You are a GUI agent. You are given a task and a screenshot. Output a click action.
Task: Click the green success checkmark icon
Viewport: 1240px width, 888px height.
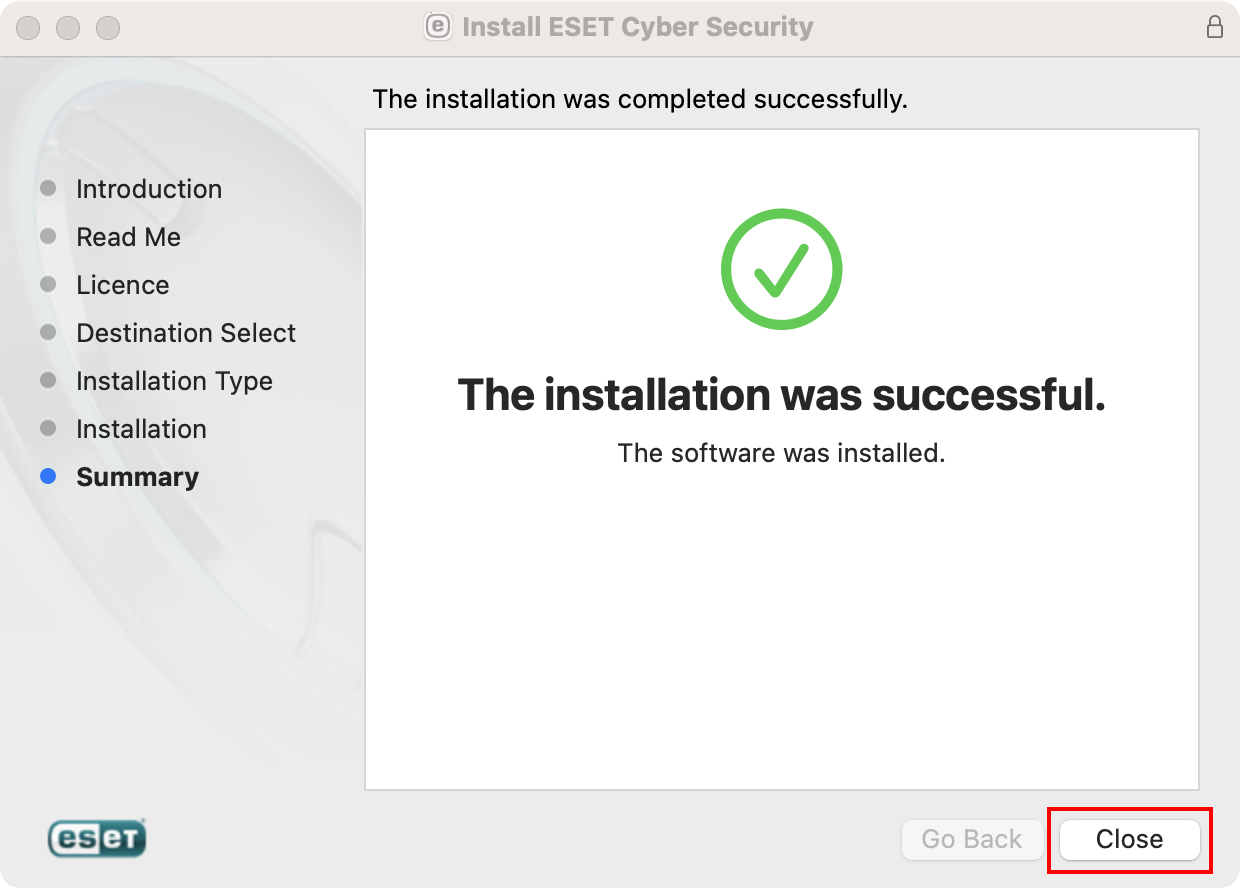[x=782, y=268]
